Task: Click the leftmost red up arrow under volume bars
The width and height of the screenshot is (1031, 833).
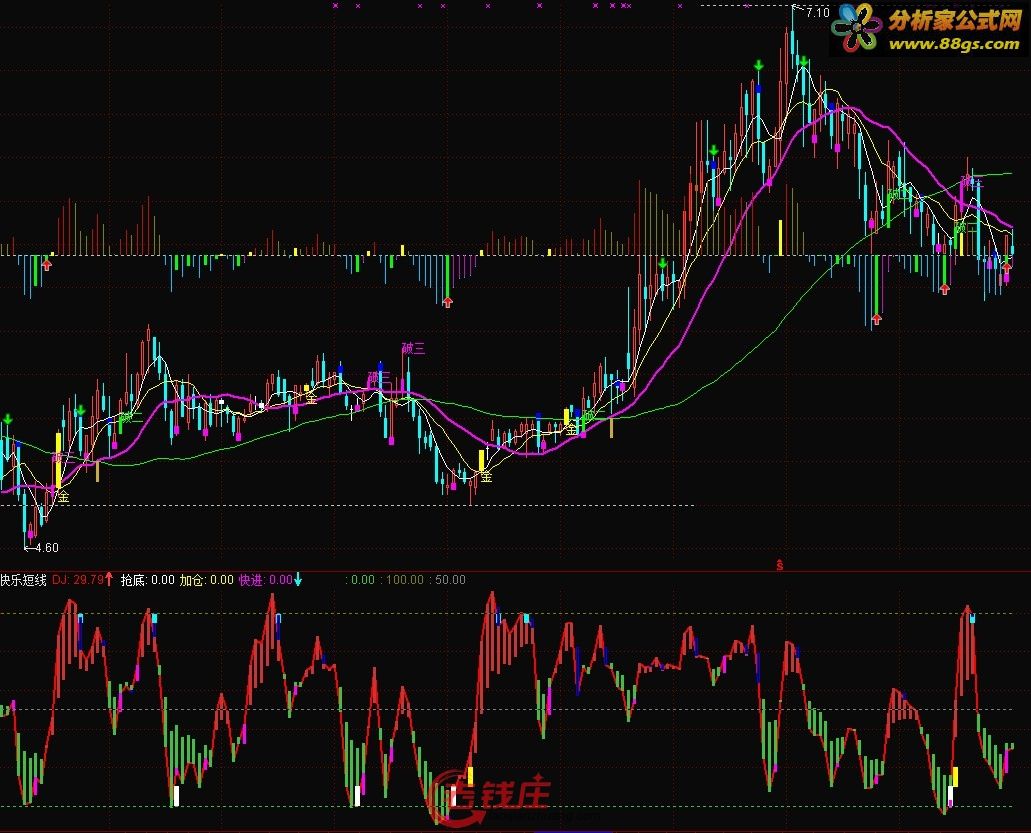Action: (x=47, y=265)
